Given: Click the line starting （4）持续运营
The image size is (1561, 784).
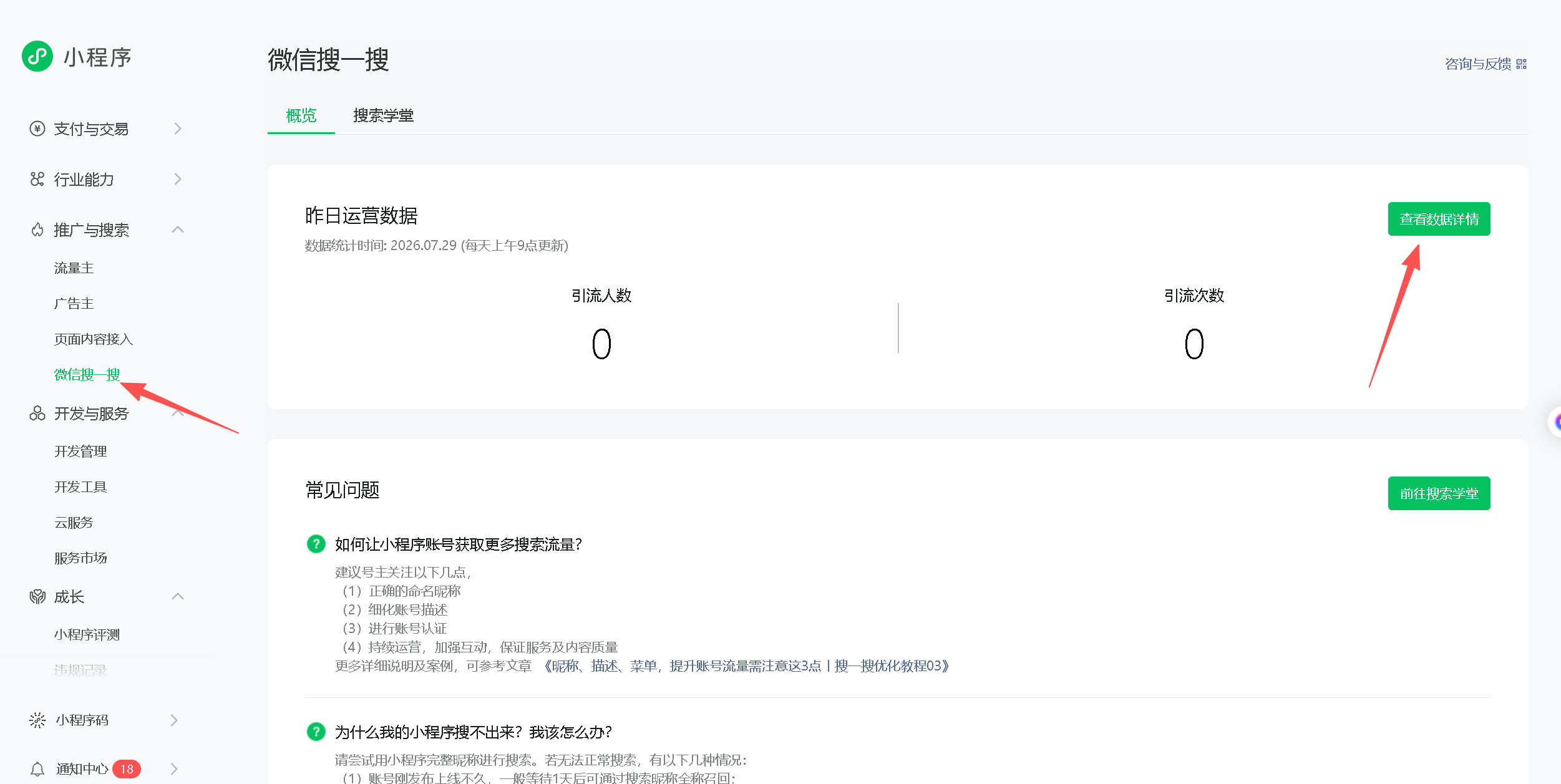Looking at the screenshot, I should point(479,647).
